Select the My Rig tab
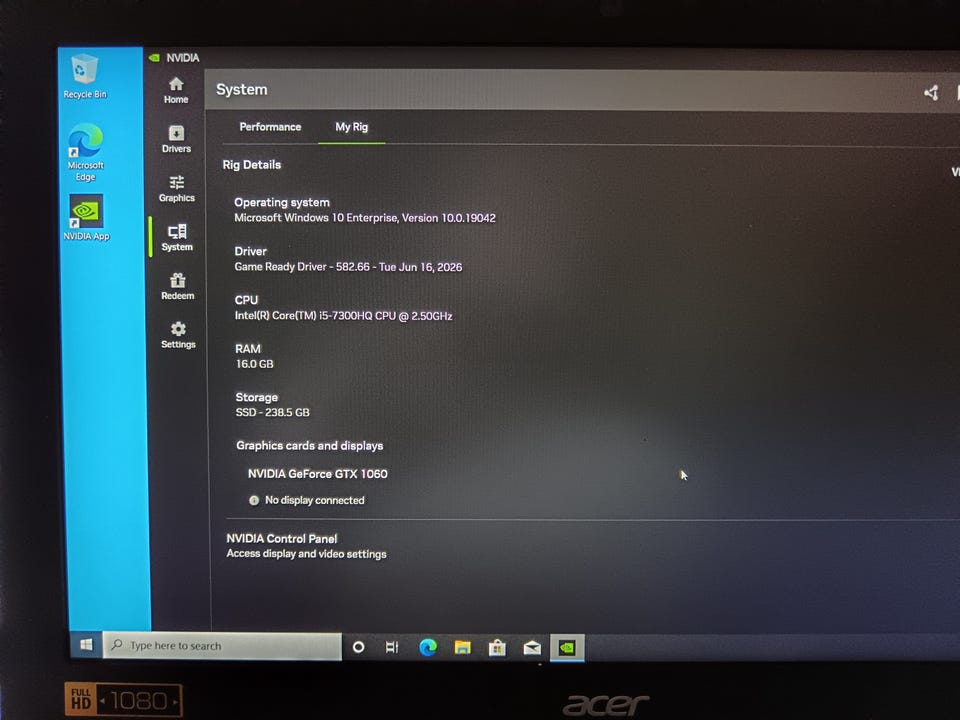 pyautogui.click(x=351, y=127)
